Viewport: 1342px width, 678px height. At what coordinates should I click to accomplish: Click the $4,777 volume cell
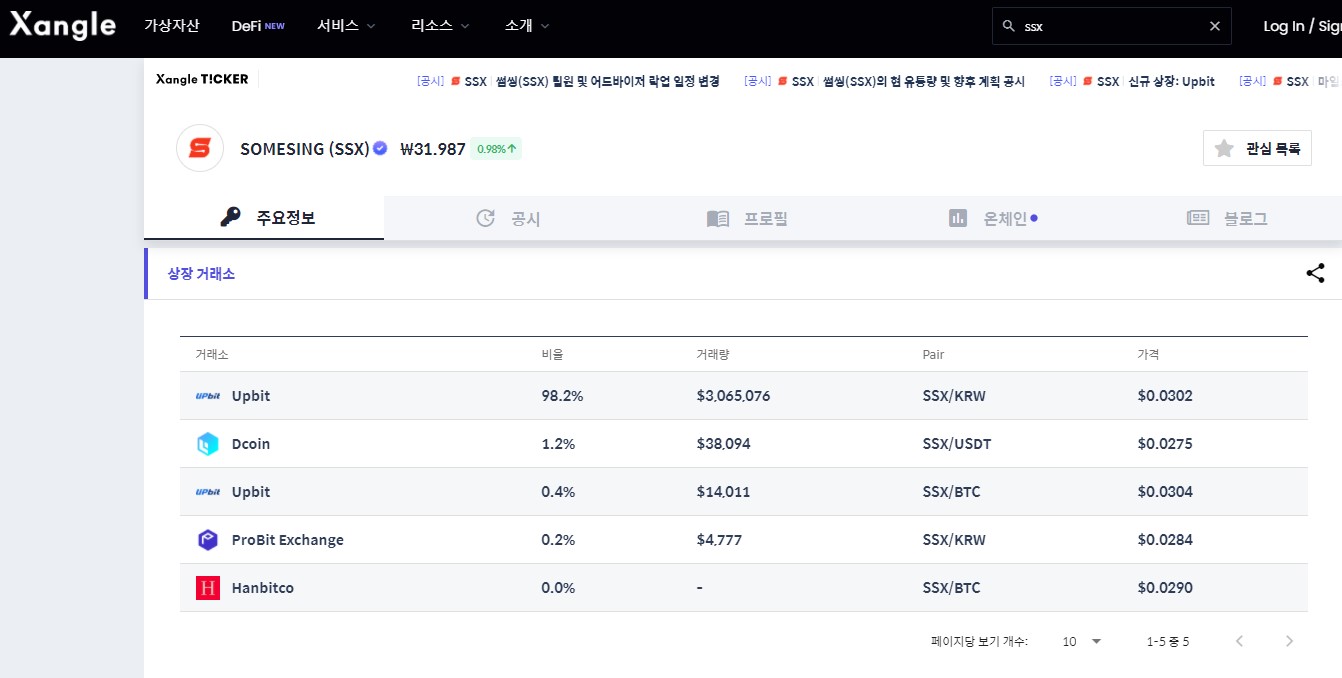pyautogui.click(x=719, y=540)
